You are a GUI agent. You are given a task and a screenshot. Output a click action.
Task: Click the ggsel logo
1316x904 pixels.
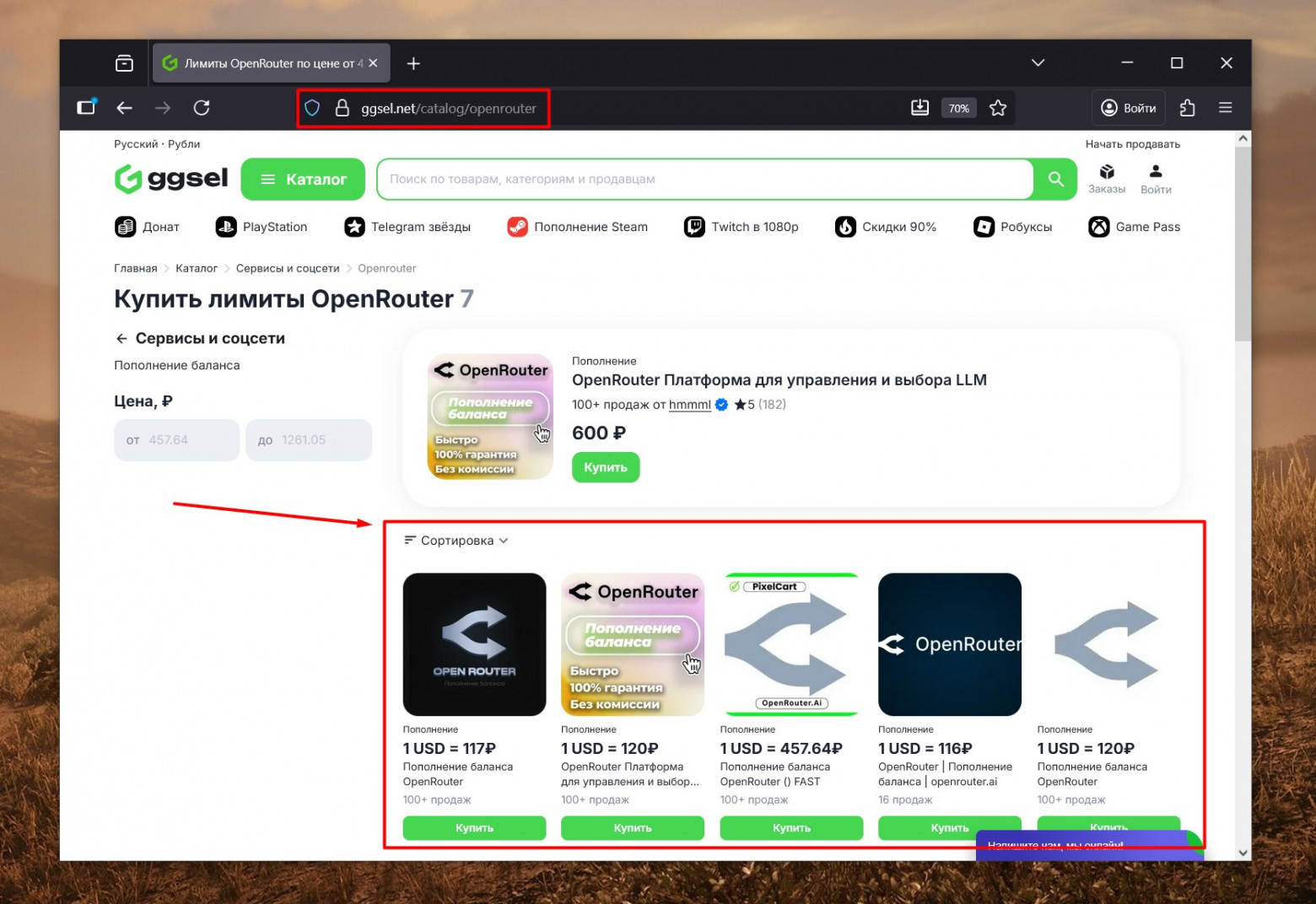[170, 179]
